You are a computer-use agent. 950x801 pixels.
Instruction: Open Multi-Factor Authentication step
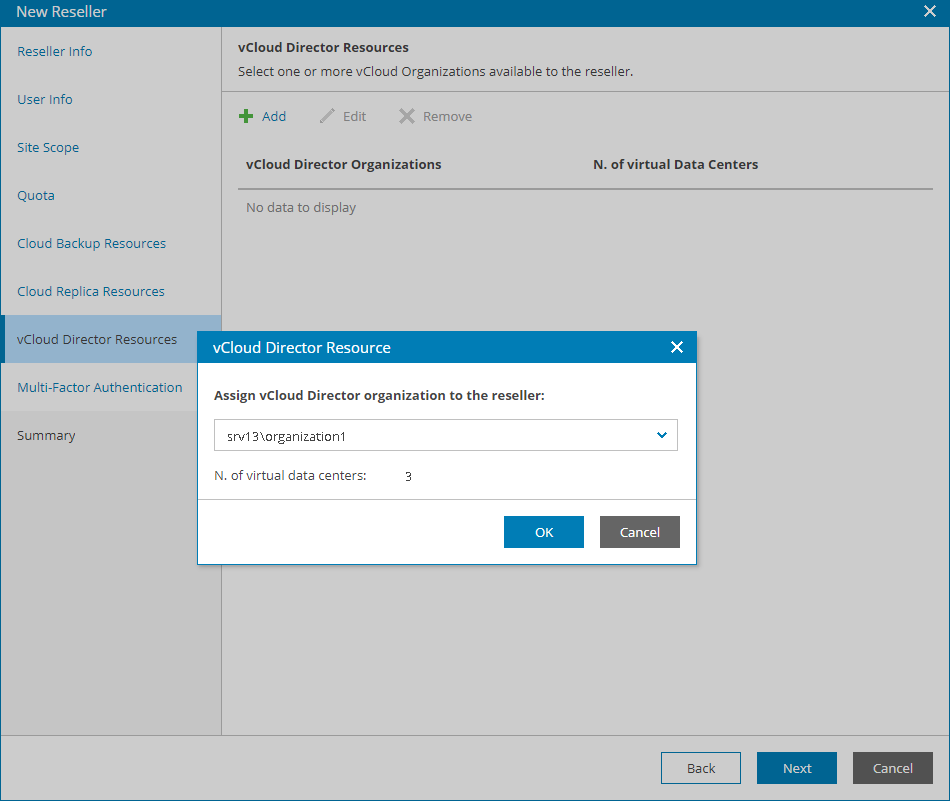point(99,387)
